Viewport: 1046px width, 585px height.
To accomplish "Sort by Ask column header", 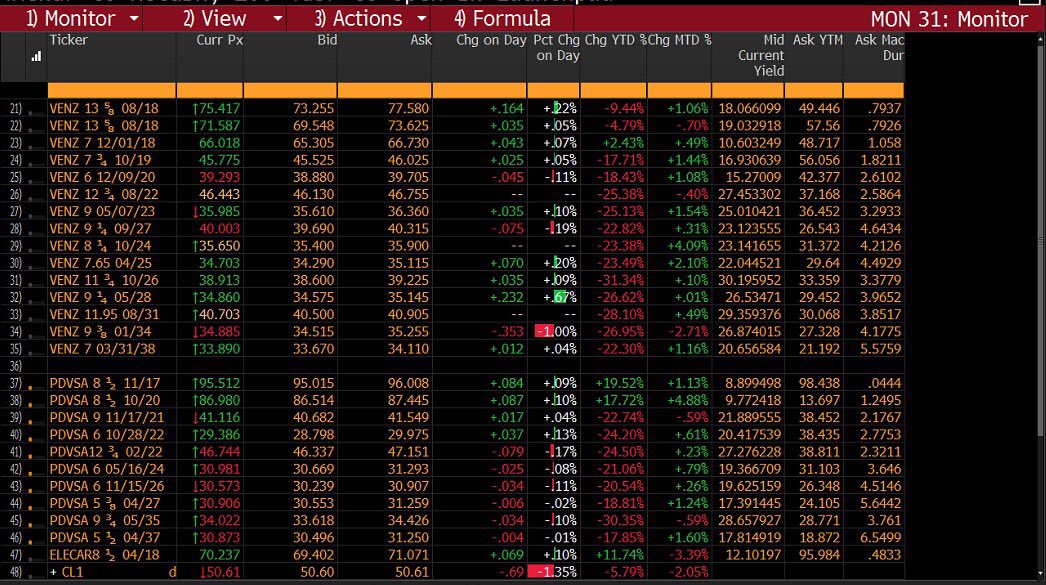I will (421, 40).
